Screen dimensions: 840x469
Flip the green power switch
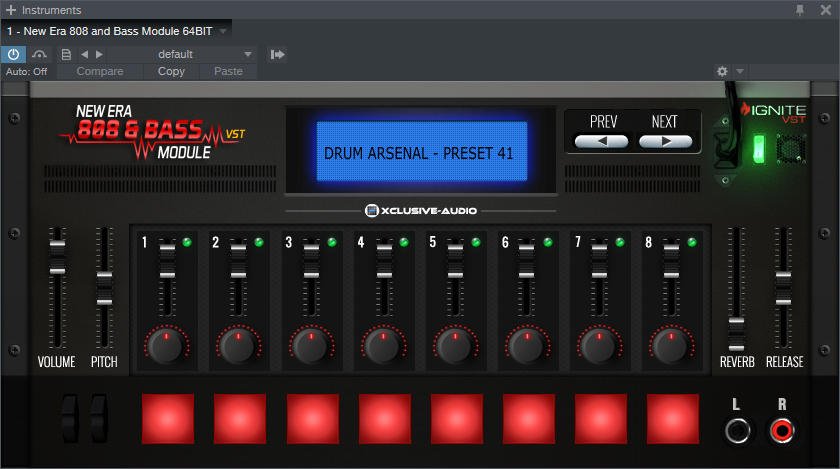(x=759, y=149)
